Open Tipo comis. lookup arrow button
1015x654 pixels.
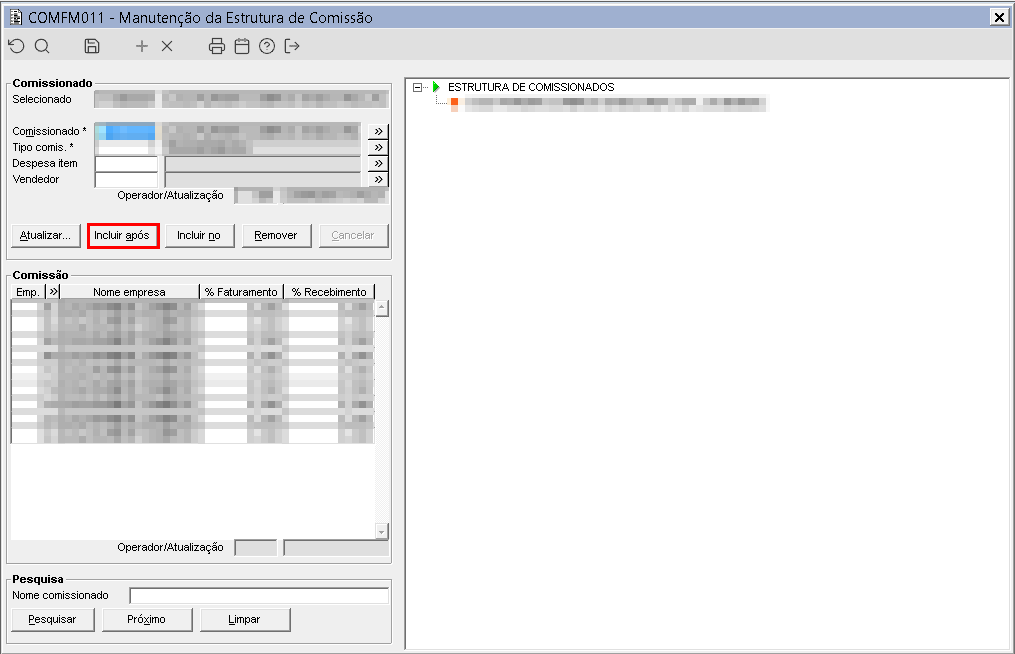click(x=378, y=148)
